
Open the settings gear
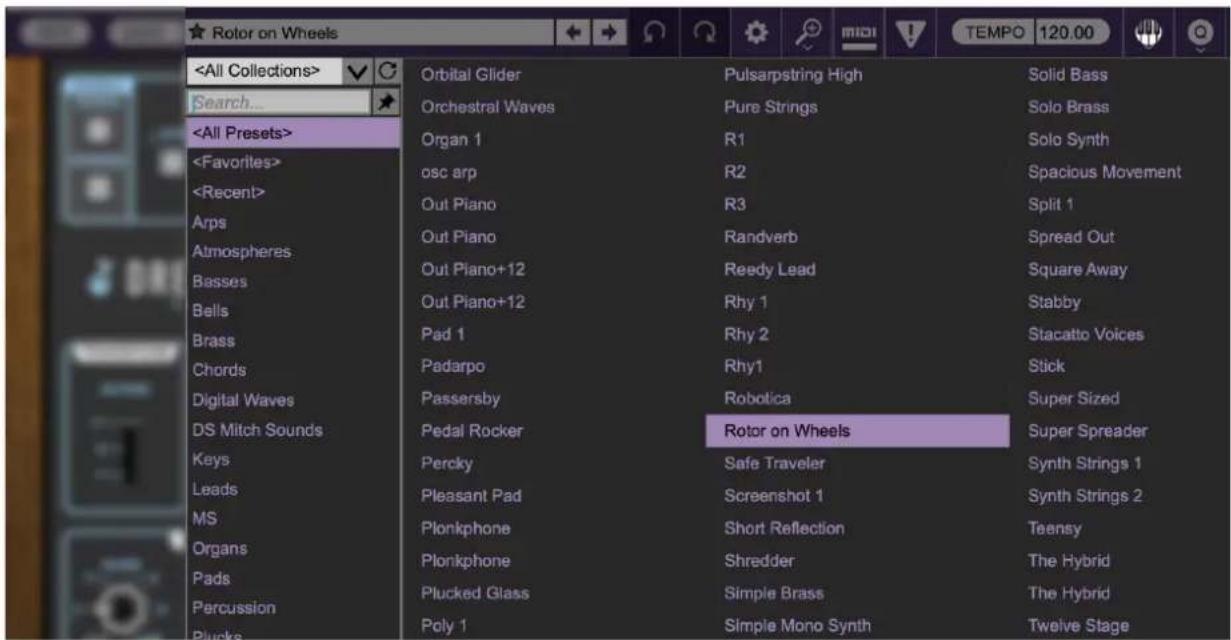coord(758,33)
